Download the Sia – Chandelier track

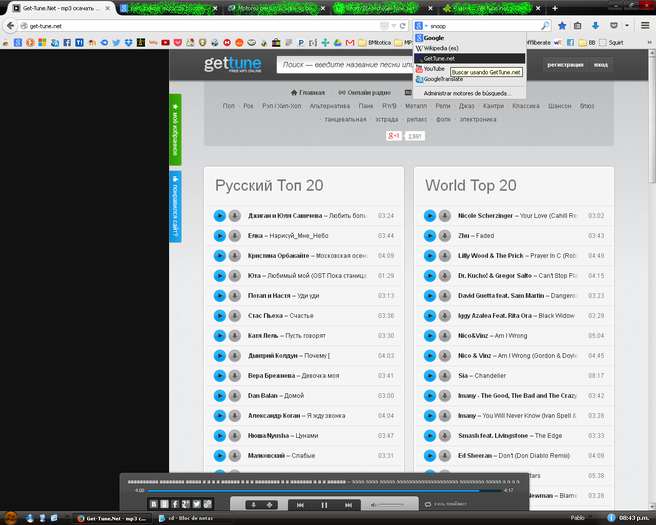(x=444, y=376)
